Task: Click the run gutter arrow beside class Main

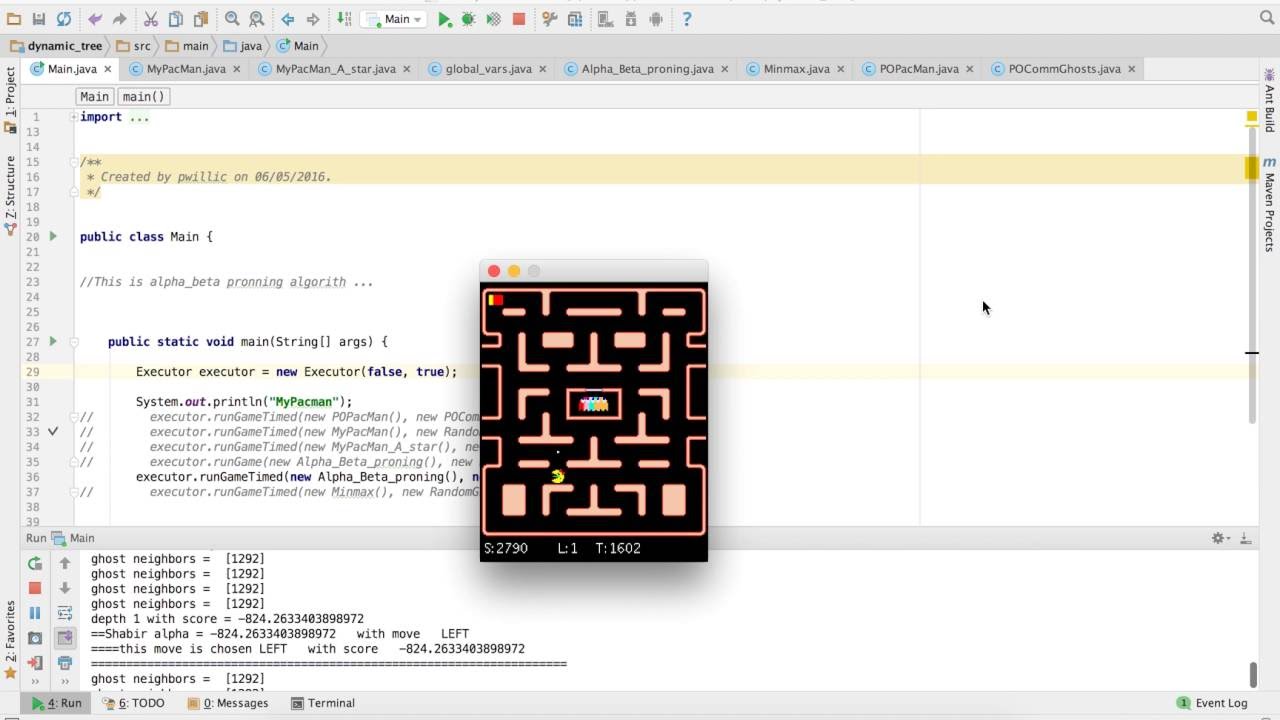Action: (53, 237)
